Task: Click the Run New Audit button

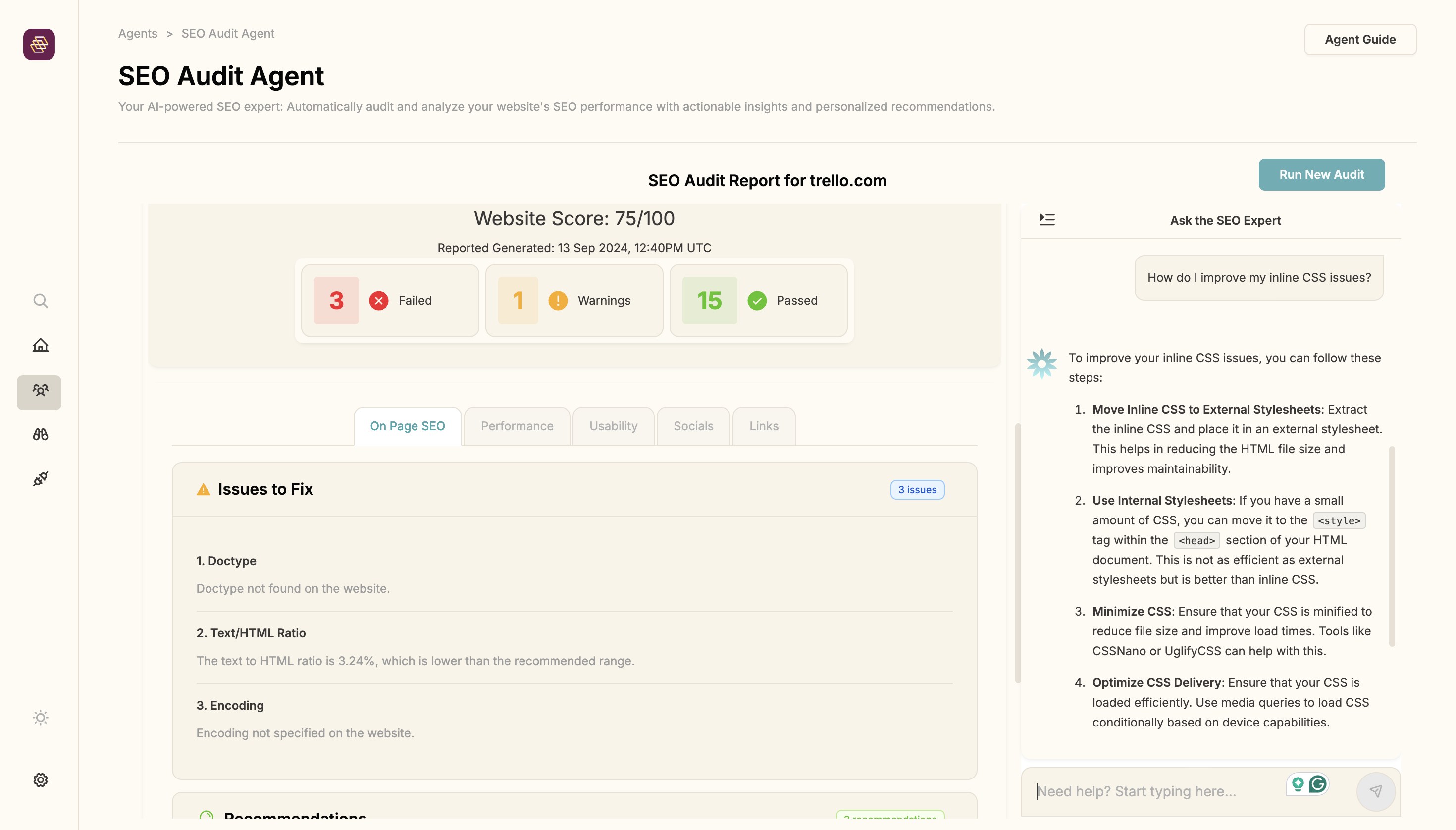Action: [x=1321, y=174]
